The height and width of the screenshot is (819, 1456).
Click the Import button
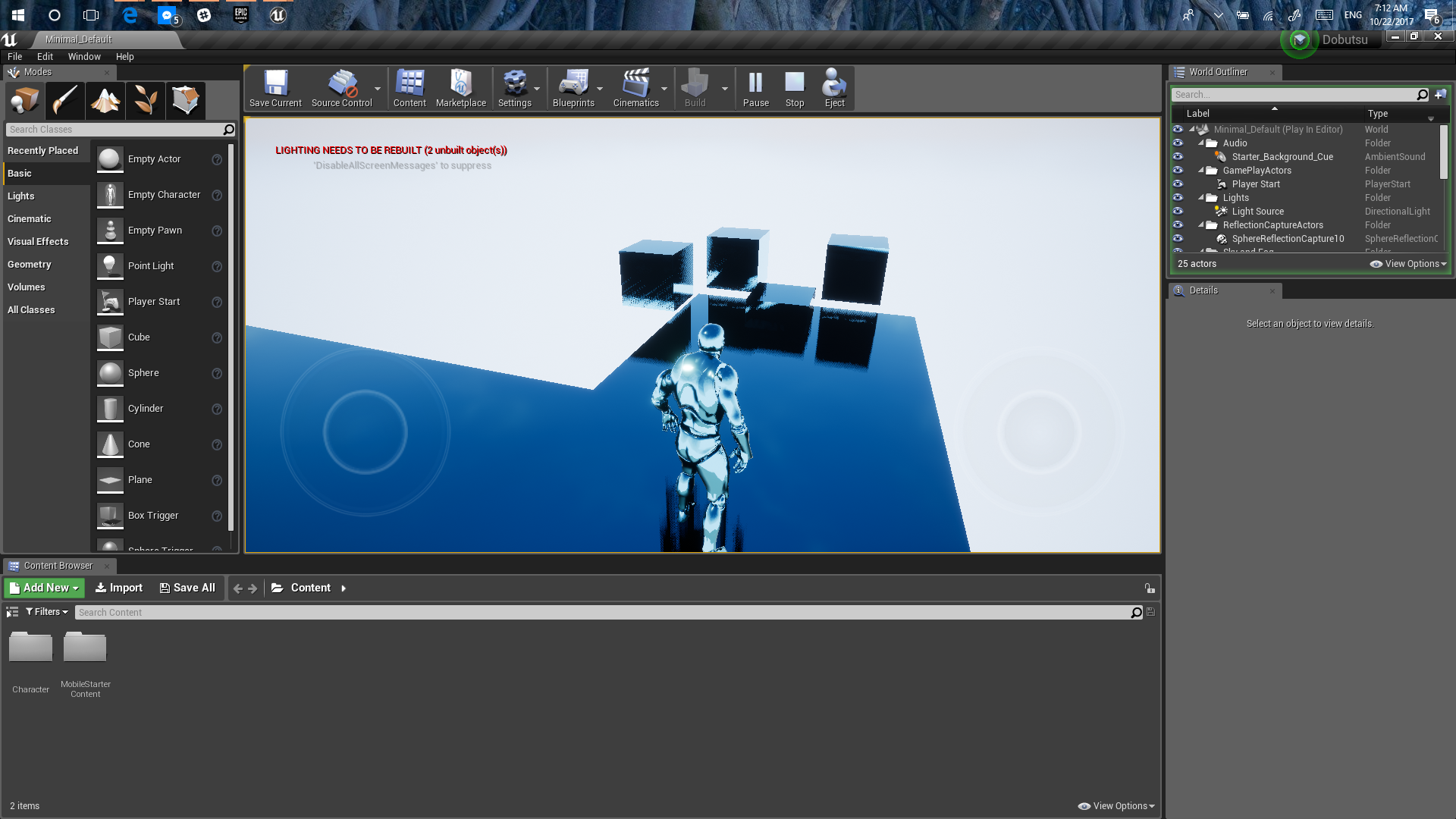tap(119, 588)
